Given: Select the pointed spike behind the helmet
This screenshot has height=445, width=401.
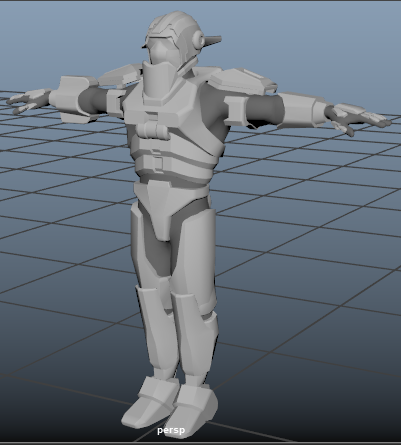Looking at the screenshot, I should [213, 40].
